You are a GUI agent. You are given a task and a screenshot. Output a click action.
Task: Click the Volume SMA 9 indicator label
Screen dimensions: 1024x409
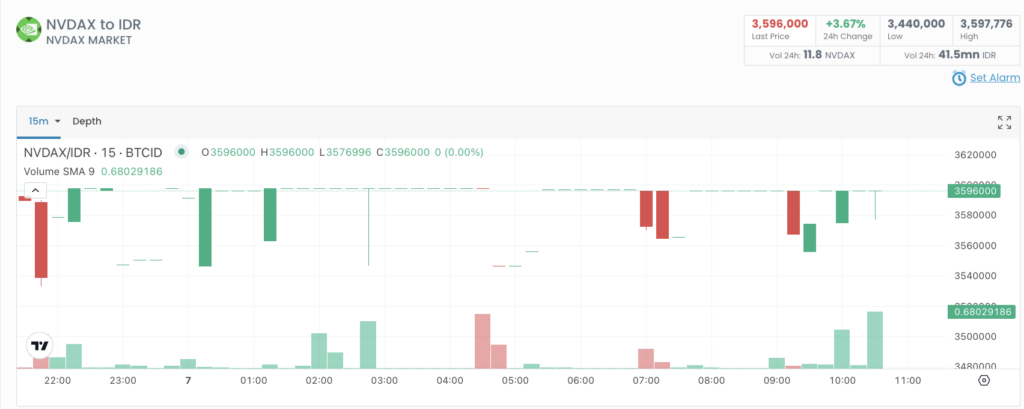pos(61,172)
